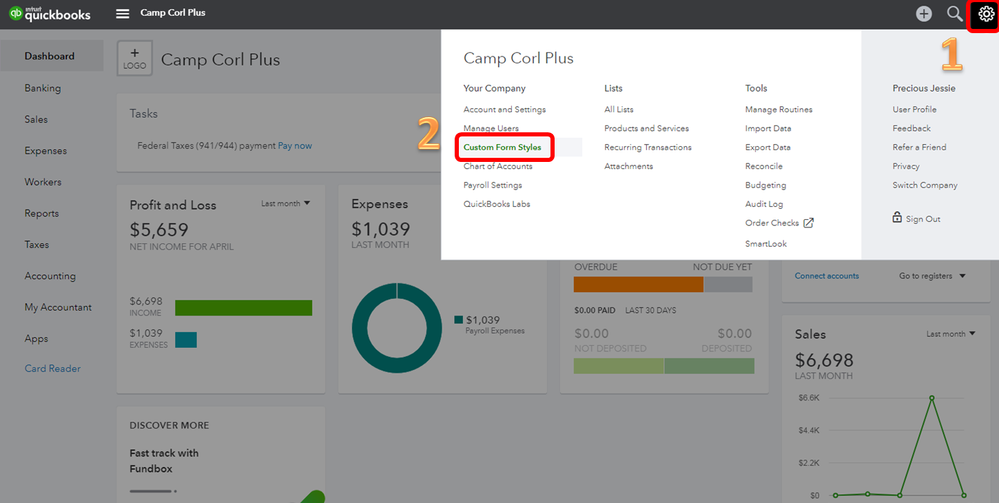The width and height of the screenshot is (999, 503).
Task: Expand Go to registers dropdown
Action: [x=932, y=276]
